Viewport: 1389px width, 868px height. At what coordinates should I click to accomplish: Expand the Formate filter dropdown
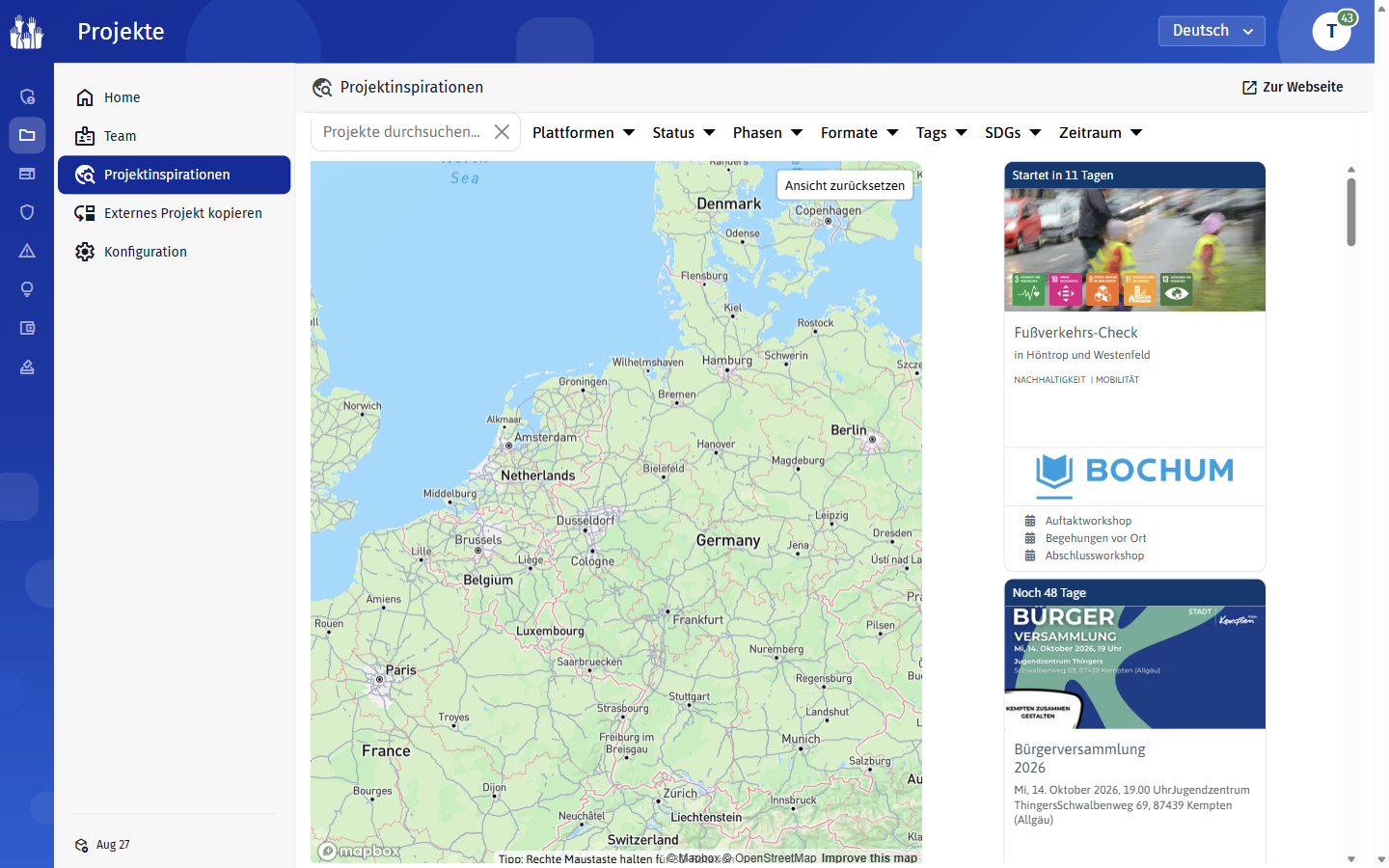(x=859, y=133)
